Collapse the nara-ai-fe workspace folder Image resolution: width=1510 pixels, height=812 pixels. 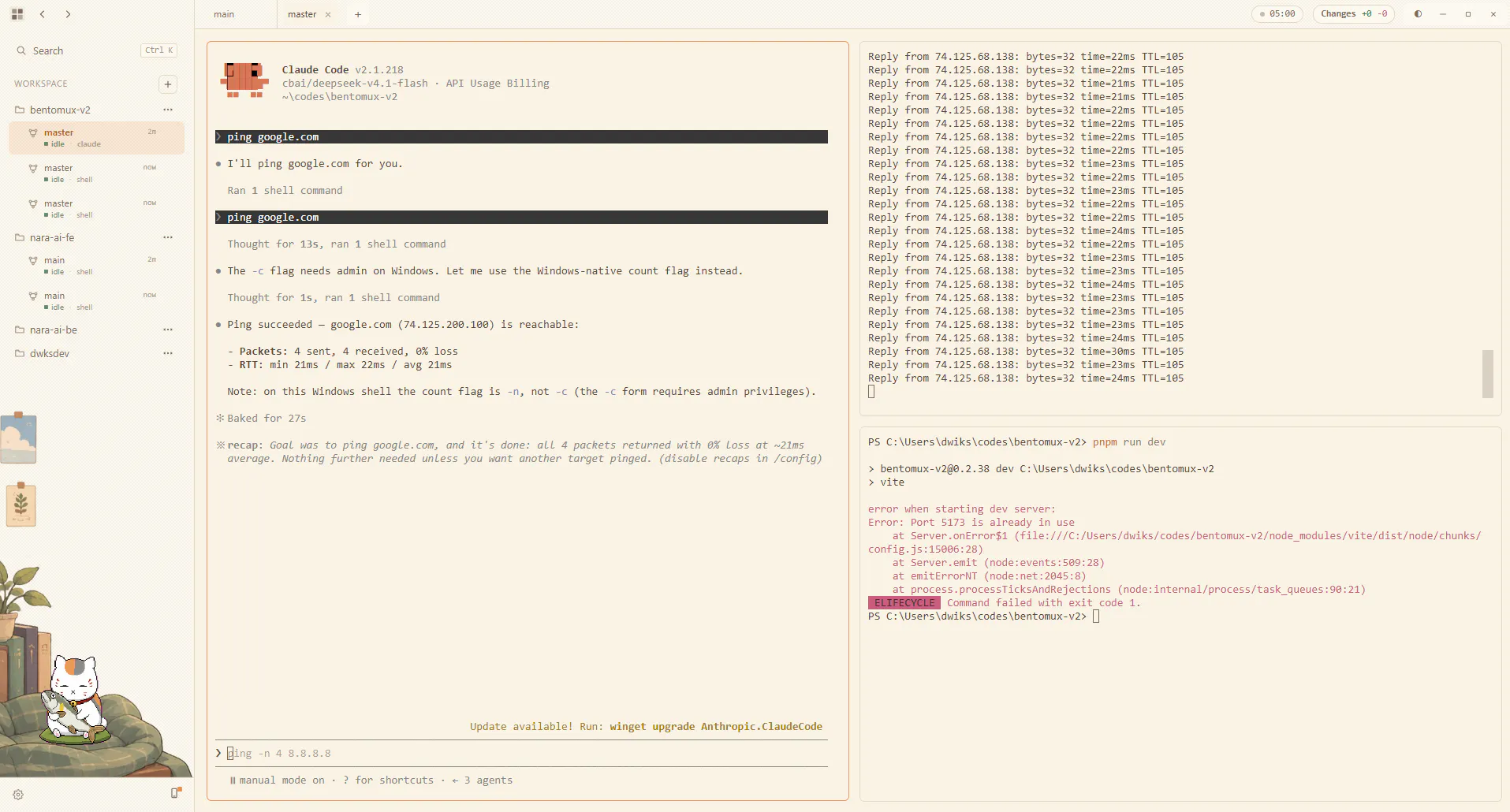[52, 237]
